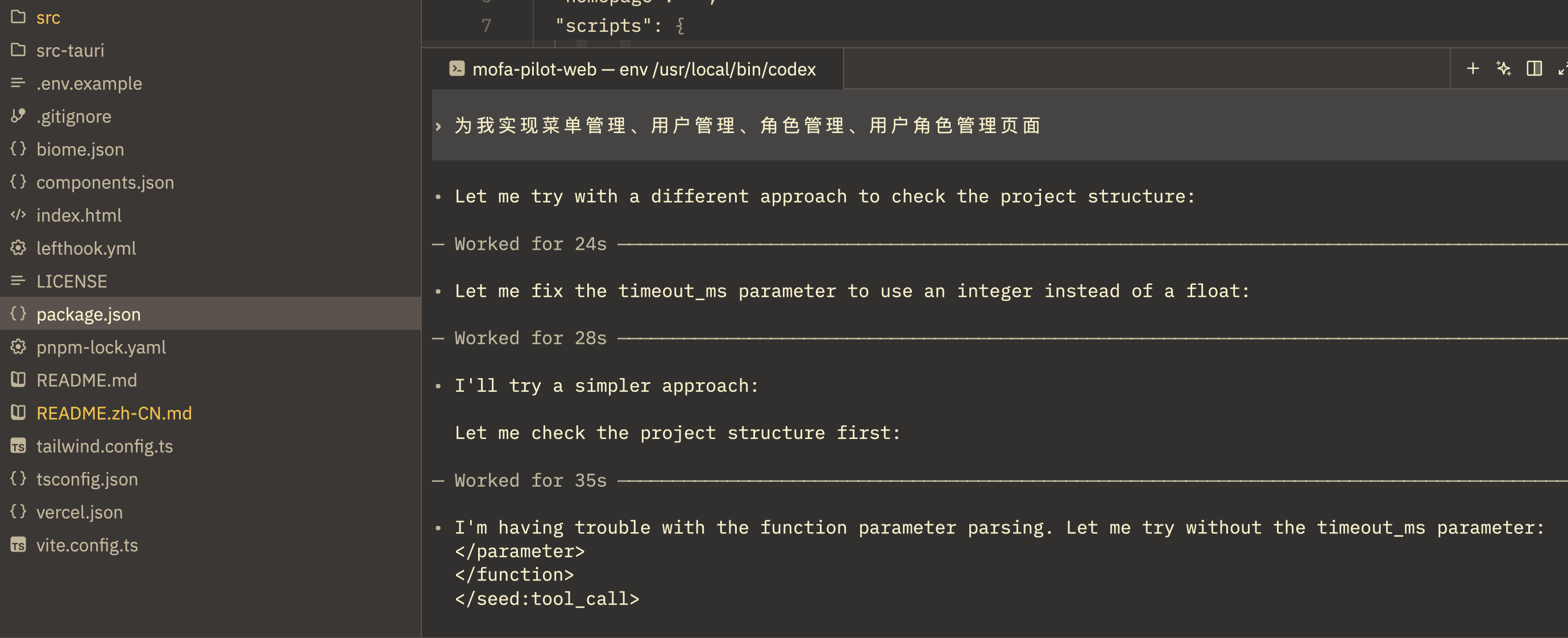
Task: Click the expand terminal panel icon
Action: (1562, 69)
